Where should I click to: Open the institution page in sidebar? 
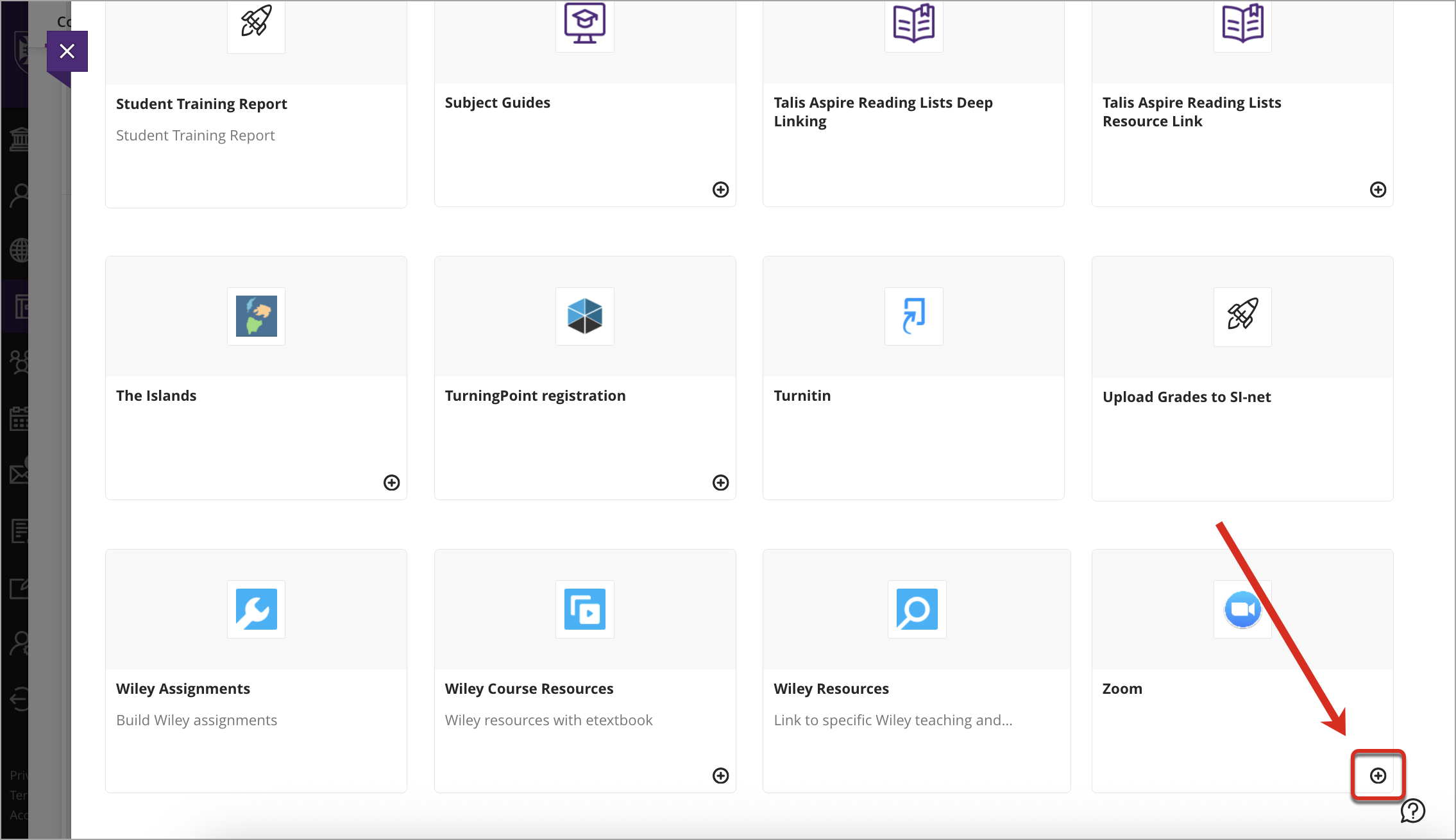[19, 139]
